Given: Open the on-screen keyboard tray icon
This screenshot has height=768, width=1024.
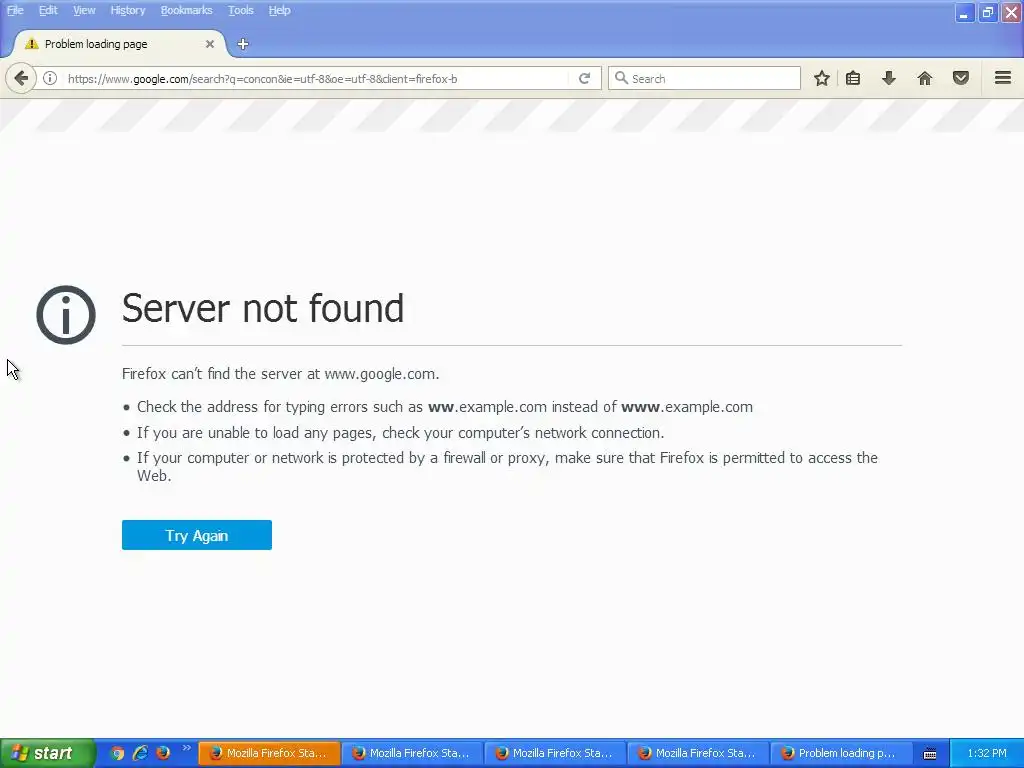Looking at the screenshot, I should [930, 754].
